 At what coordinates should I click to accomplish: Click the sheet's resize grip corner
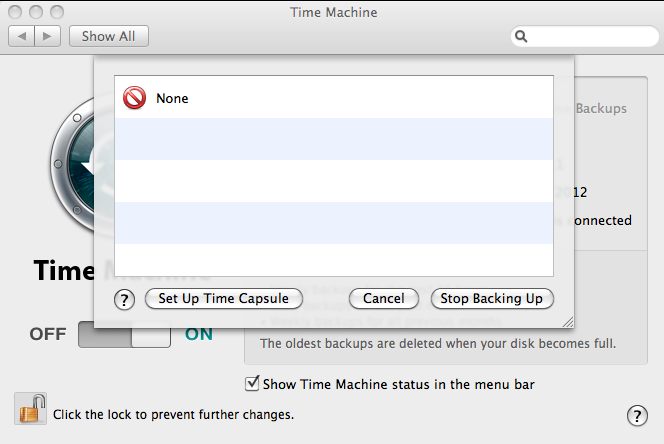(568, 322)
